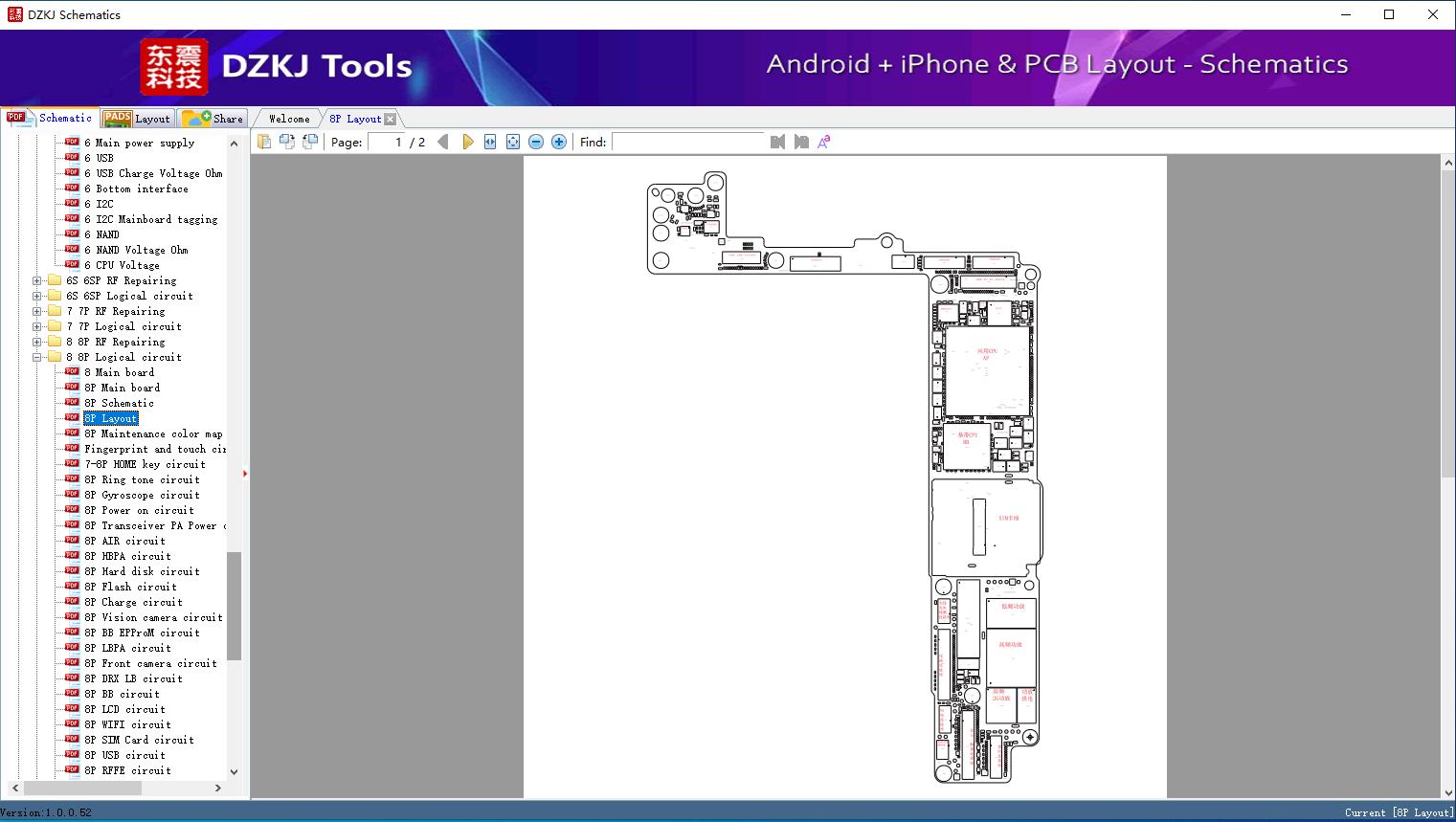Switch to the Layout panel tab
Image resolution: width=1456 pixels, height=822 pixels.
coord(137,119)
